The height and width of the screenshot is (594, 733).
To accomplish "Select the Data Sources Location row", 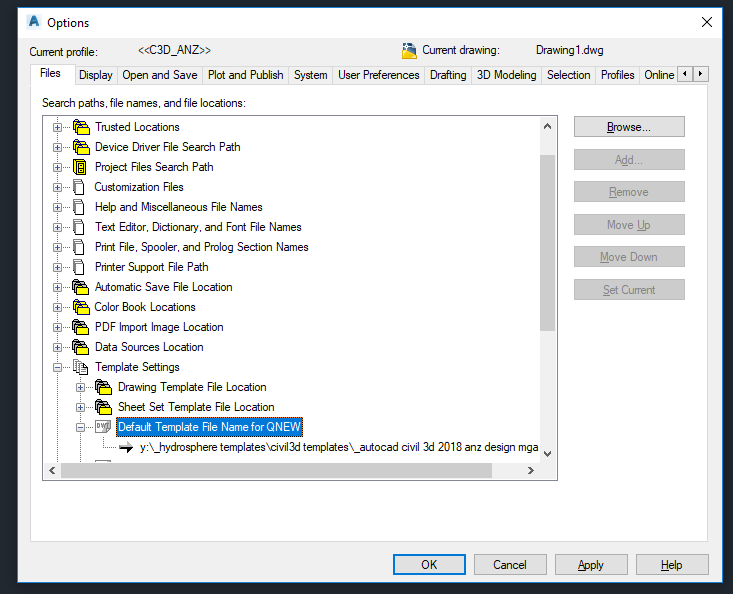I will pyautogui.click(x=149, y=347).
